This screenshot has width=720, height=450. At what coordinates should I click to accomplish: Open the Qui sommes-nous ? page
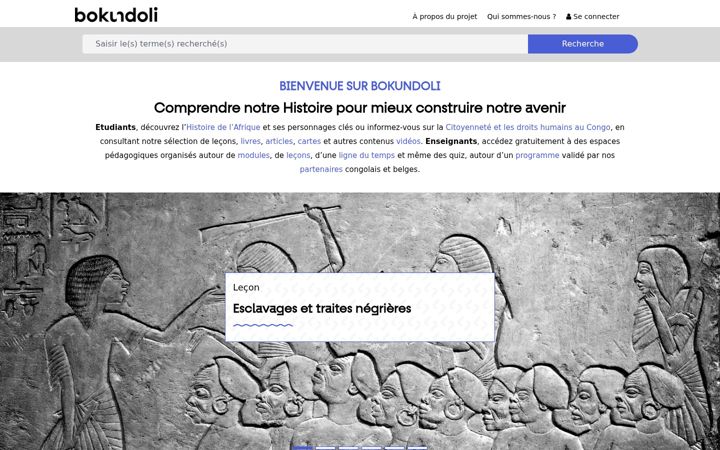521,17
